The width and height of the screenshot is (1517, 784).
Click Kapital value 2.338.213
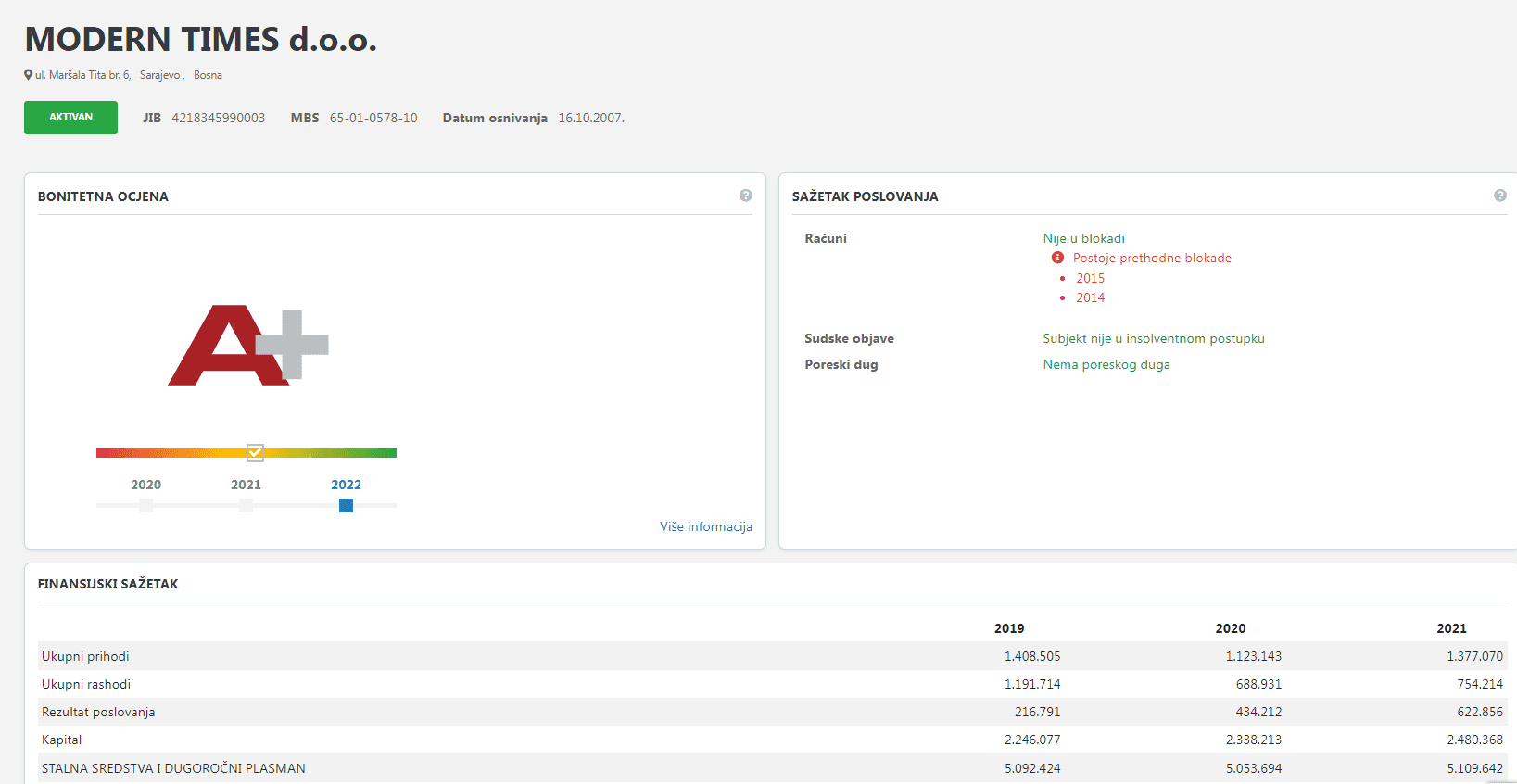[x=1254, y=740]
